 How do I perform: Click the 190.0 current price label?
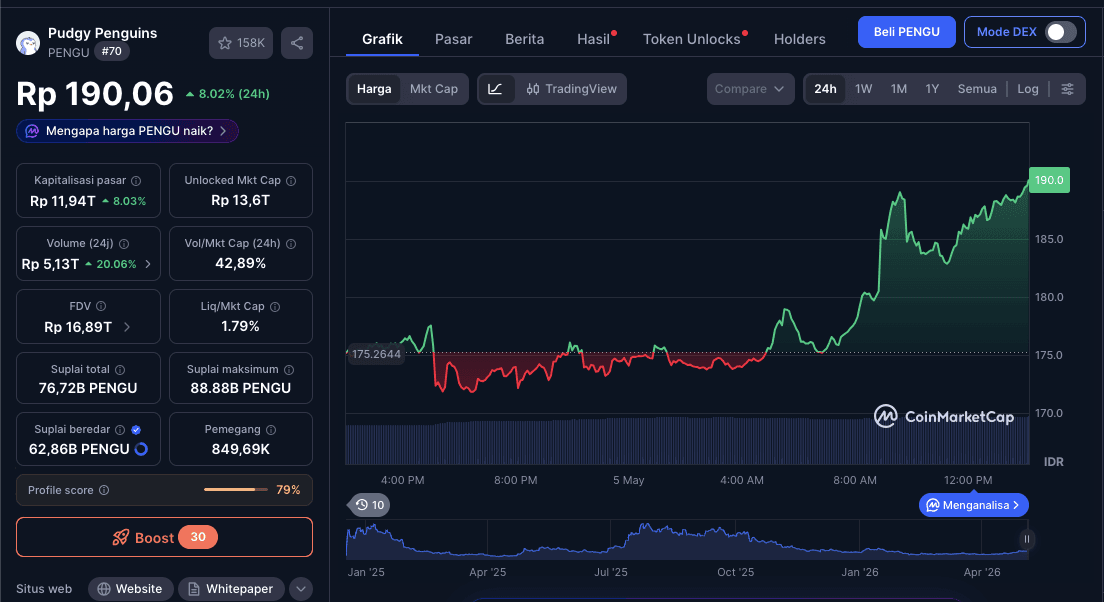tap(1049, 180)
